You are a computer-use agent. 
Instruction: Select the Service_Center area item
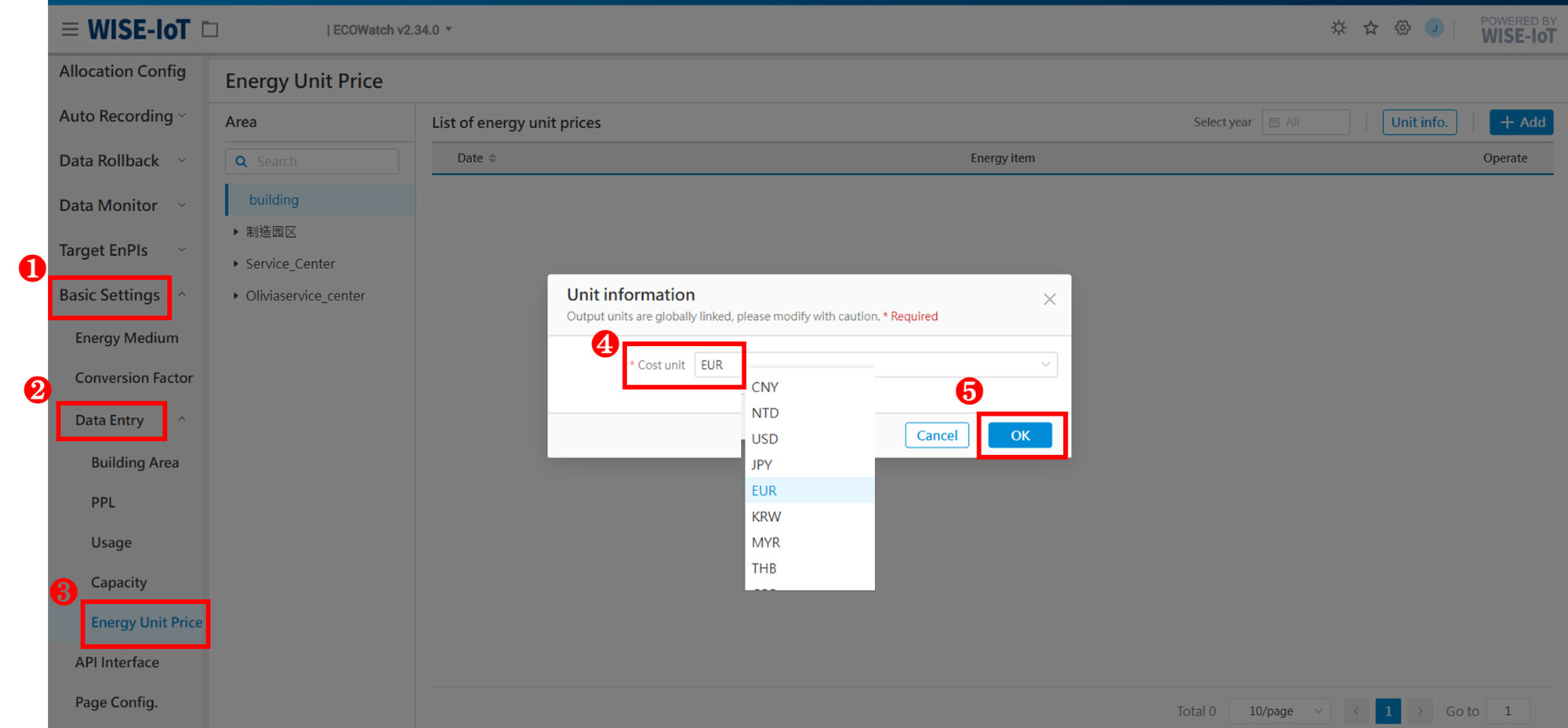click(x=290, y=264)
